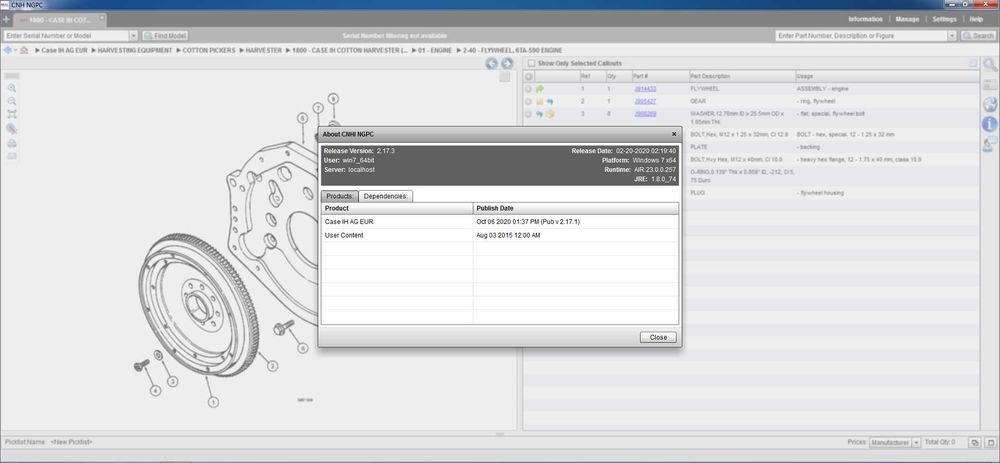Open the serial number dropdown arrow
The image size is (1000, 463).
point(133,36)
